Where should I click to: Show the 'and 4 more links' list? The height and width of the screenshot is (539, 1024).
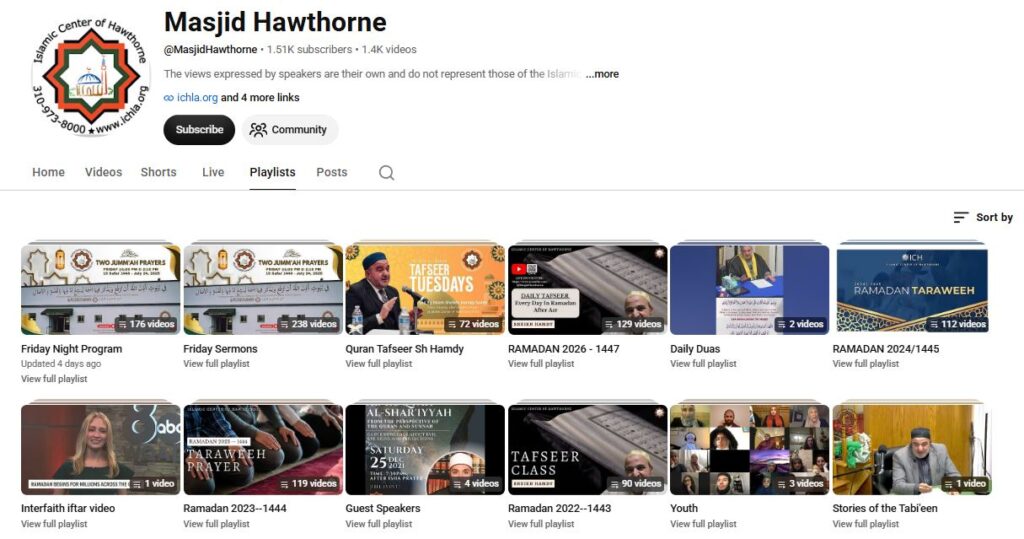pyautogui.click(x=260, y=97)
